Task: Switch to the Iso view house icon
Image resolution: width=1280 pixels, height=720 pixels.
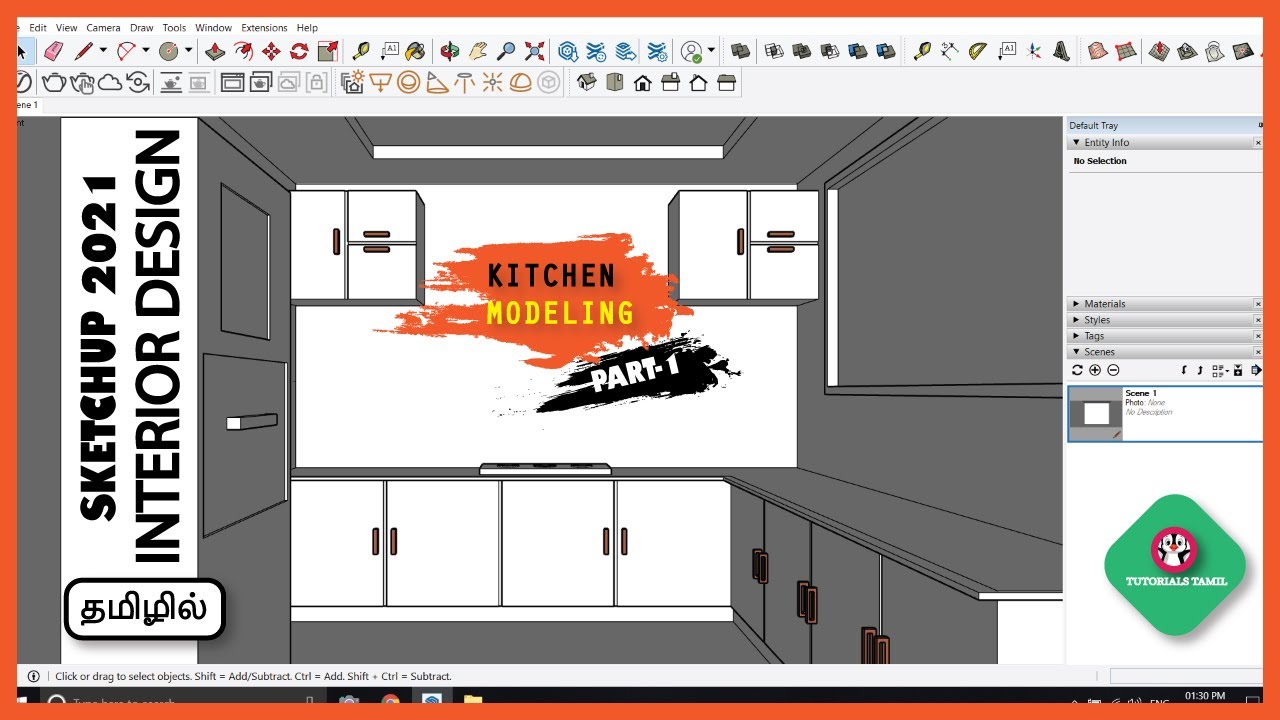Action: coord(587,83)
